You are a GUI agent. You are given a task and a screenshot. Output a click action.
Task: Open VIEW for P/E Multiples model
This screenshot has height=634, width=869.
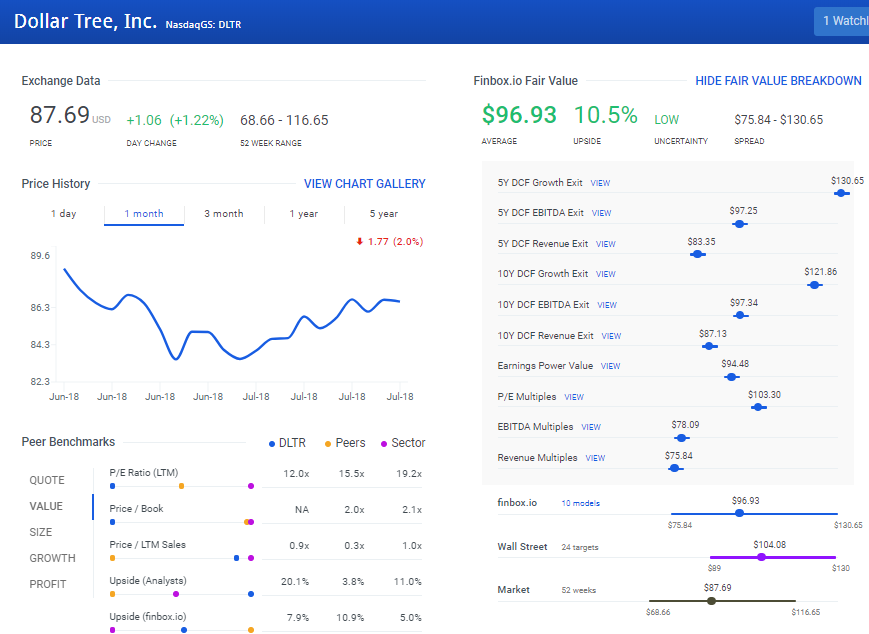pos(574,397)
